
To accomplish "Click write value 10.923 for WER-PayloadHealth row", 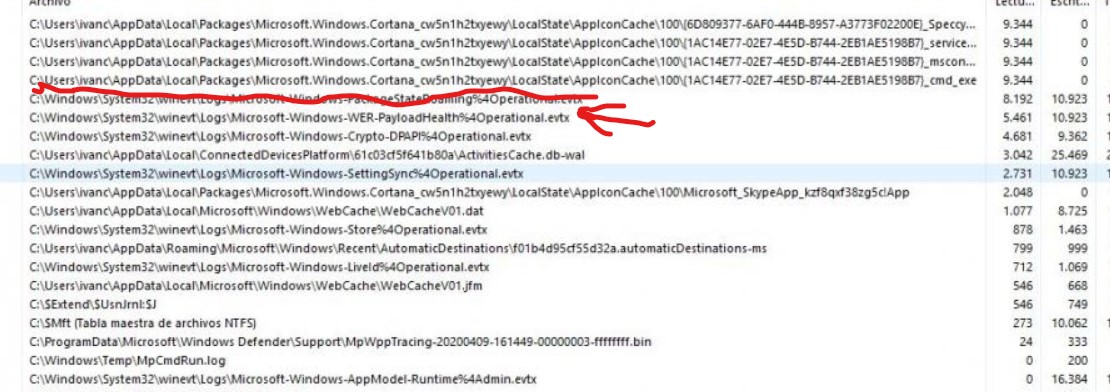I will 1070,117.
